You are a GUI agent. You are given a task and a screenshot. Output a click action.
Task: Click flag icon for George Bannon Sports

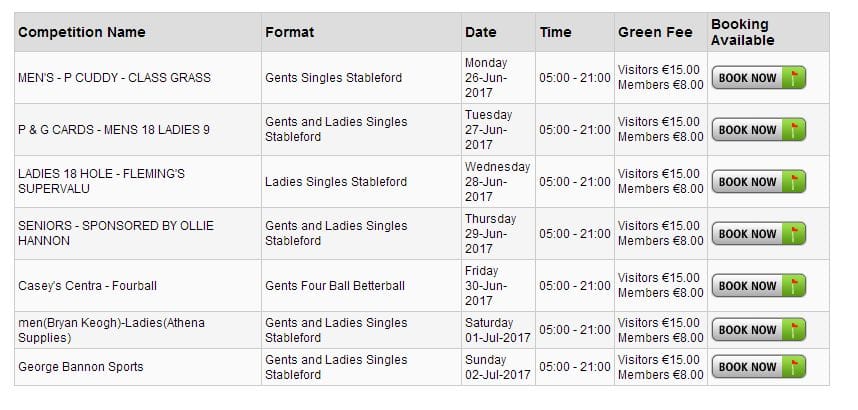pyautogui.click(x=794, y=367)
